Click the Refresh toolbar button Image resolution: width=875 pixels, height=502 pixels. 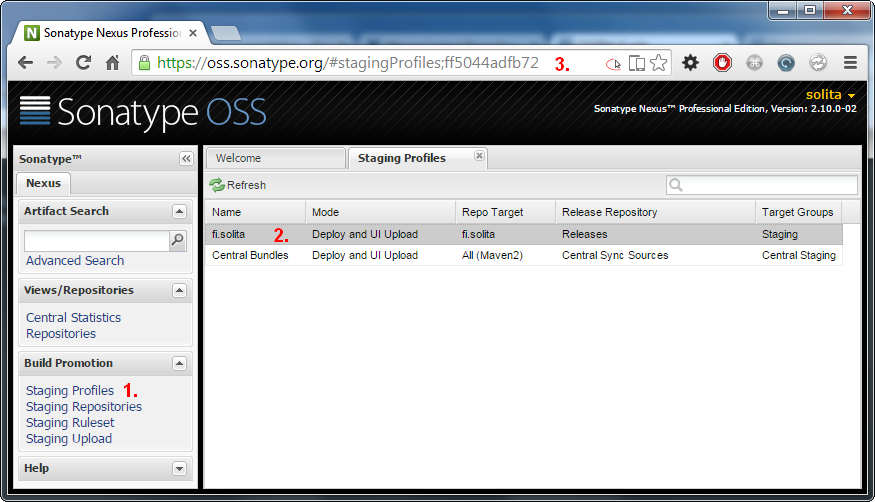(238, 185)
